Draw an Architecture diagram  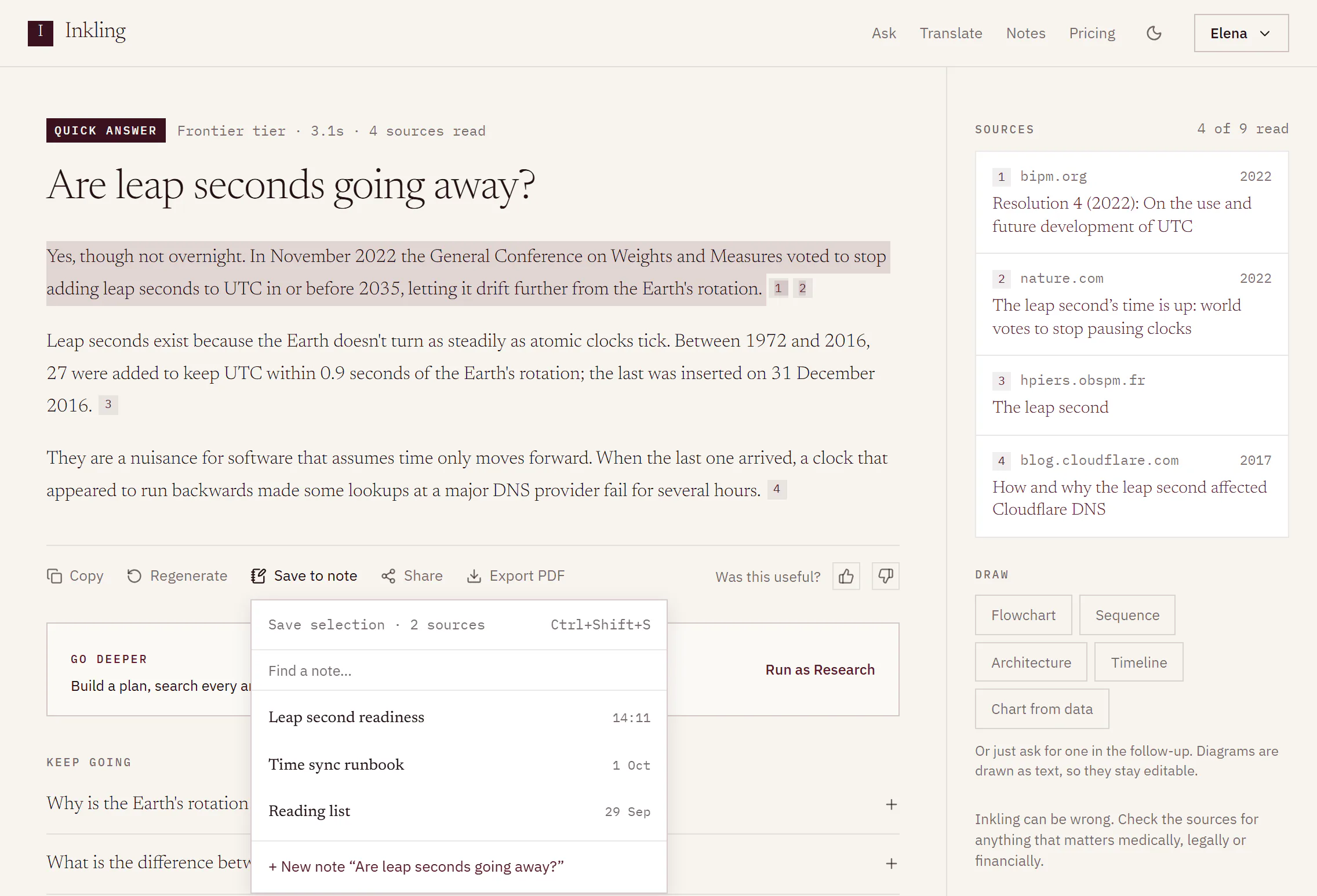point(1031,662)
